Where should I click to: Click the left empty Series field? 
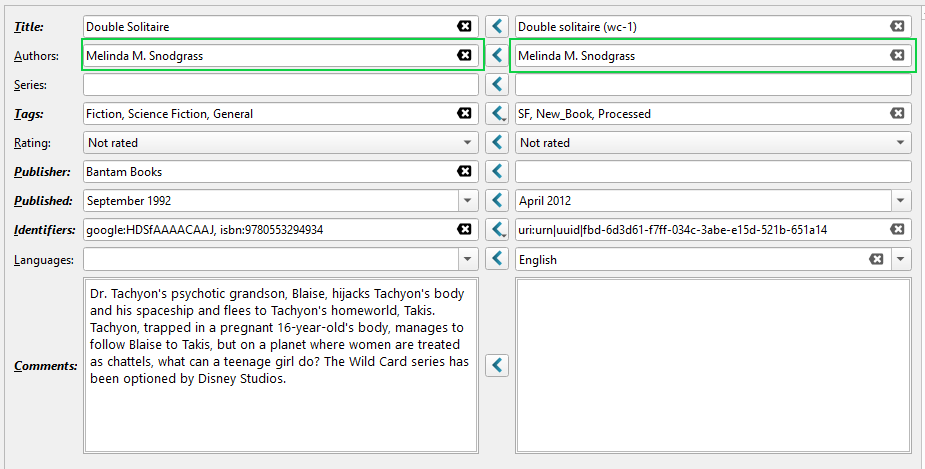point(281,84)
